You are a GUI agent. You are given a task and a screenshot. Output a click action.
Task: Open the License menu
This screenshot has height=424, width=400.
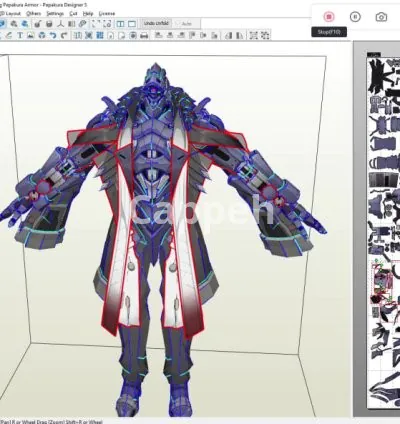(107, 14)
